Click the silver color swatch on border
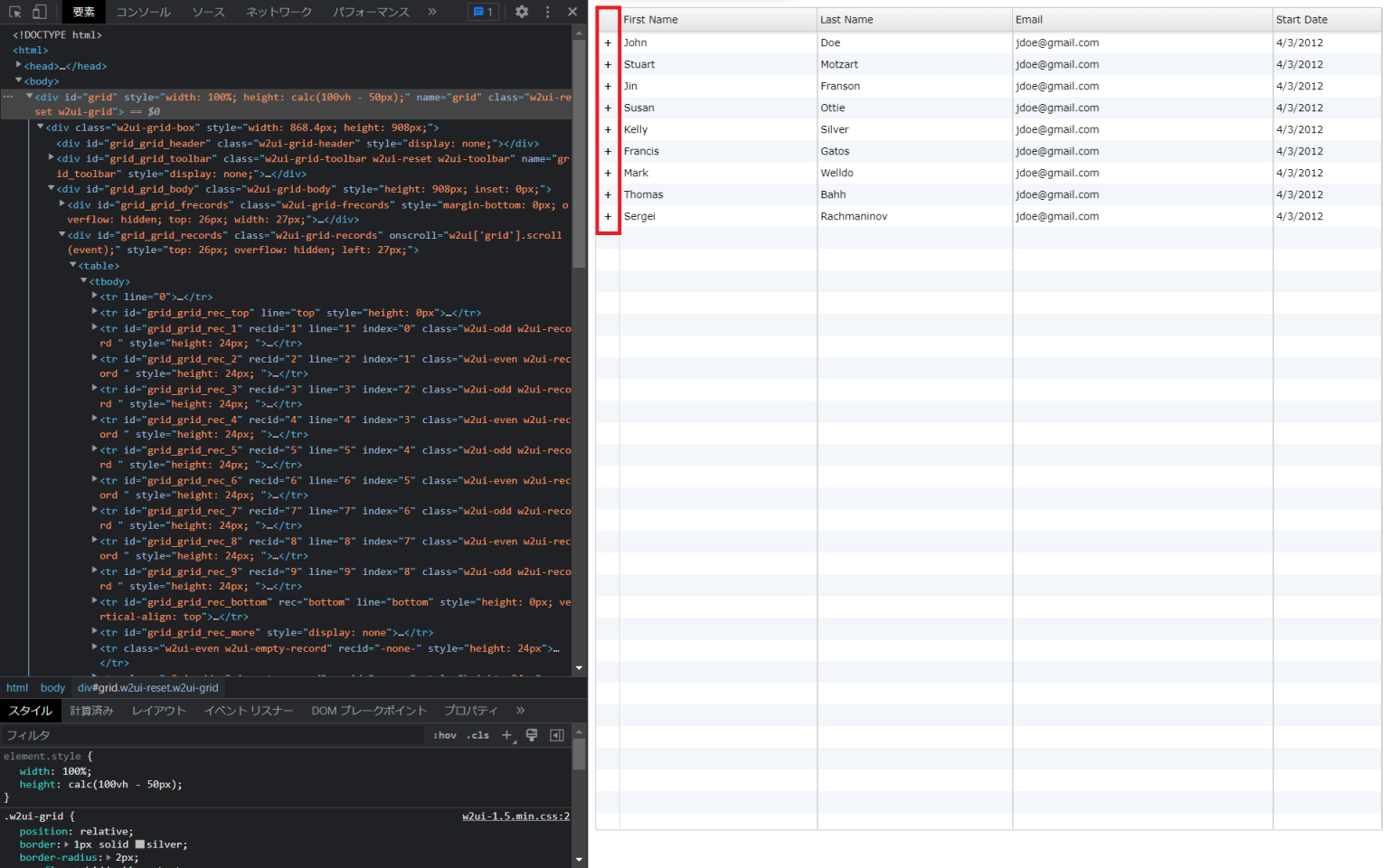 (138, 844)
